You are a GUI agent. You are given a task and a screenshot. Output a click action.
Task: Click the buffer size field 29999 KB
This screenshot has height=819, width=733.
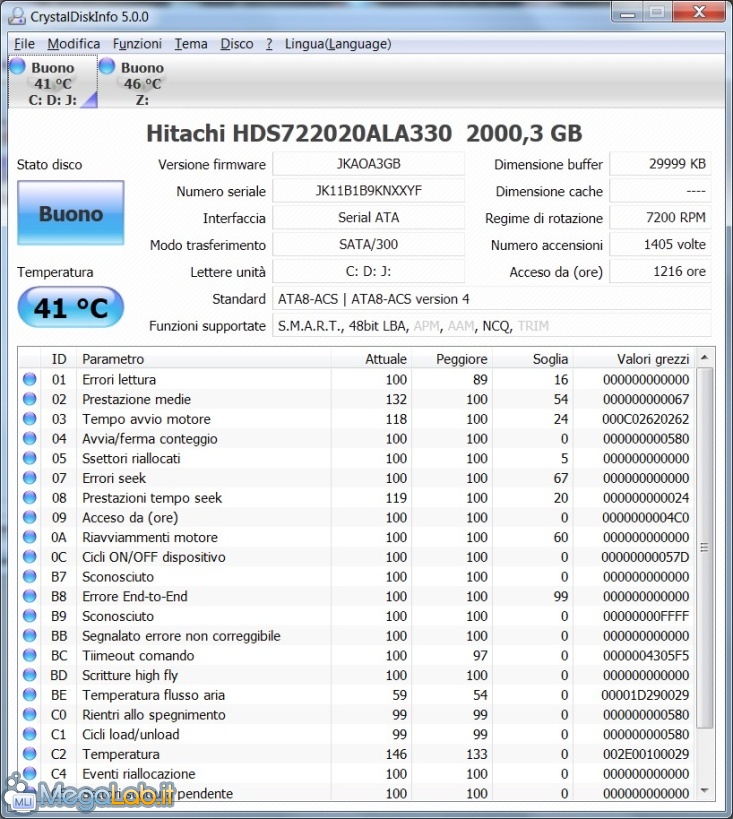pos(660,164)
